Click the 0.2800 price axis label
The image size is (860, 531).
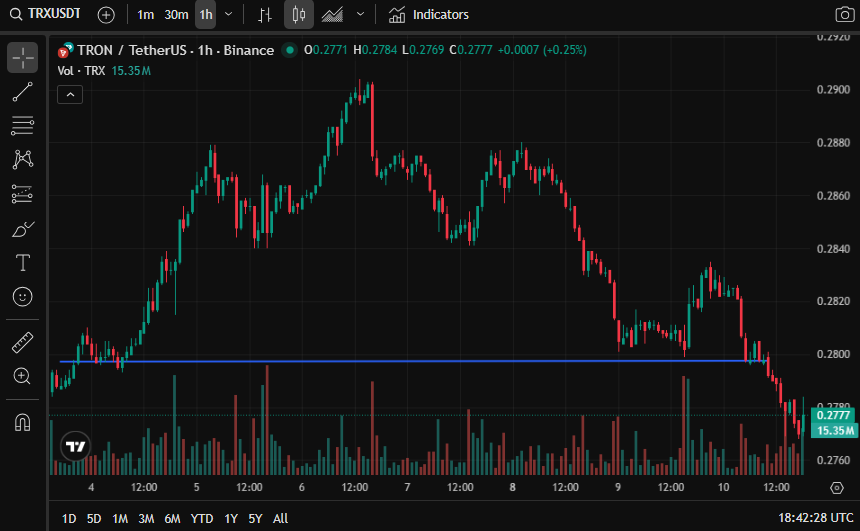(833, 354)
